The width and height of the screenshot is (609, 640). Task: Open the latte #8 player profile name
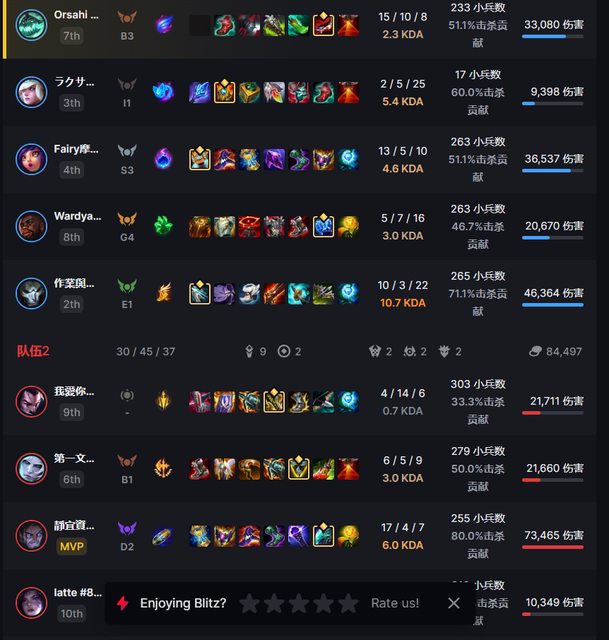pyautogui.click(x=78, y=592)
